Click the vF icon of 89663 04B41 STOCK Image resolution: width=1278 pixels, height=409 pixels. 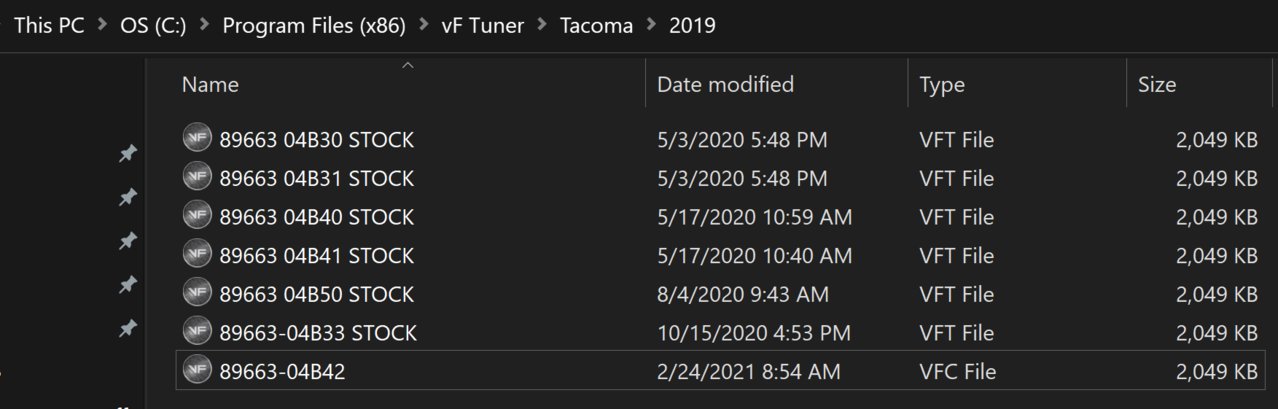pyautogui.click(x=197, y=255)
